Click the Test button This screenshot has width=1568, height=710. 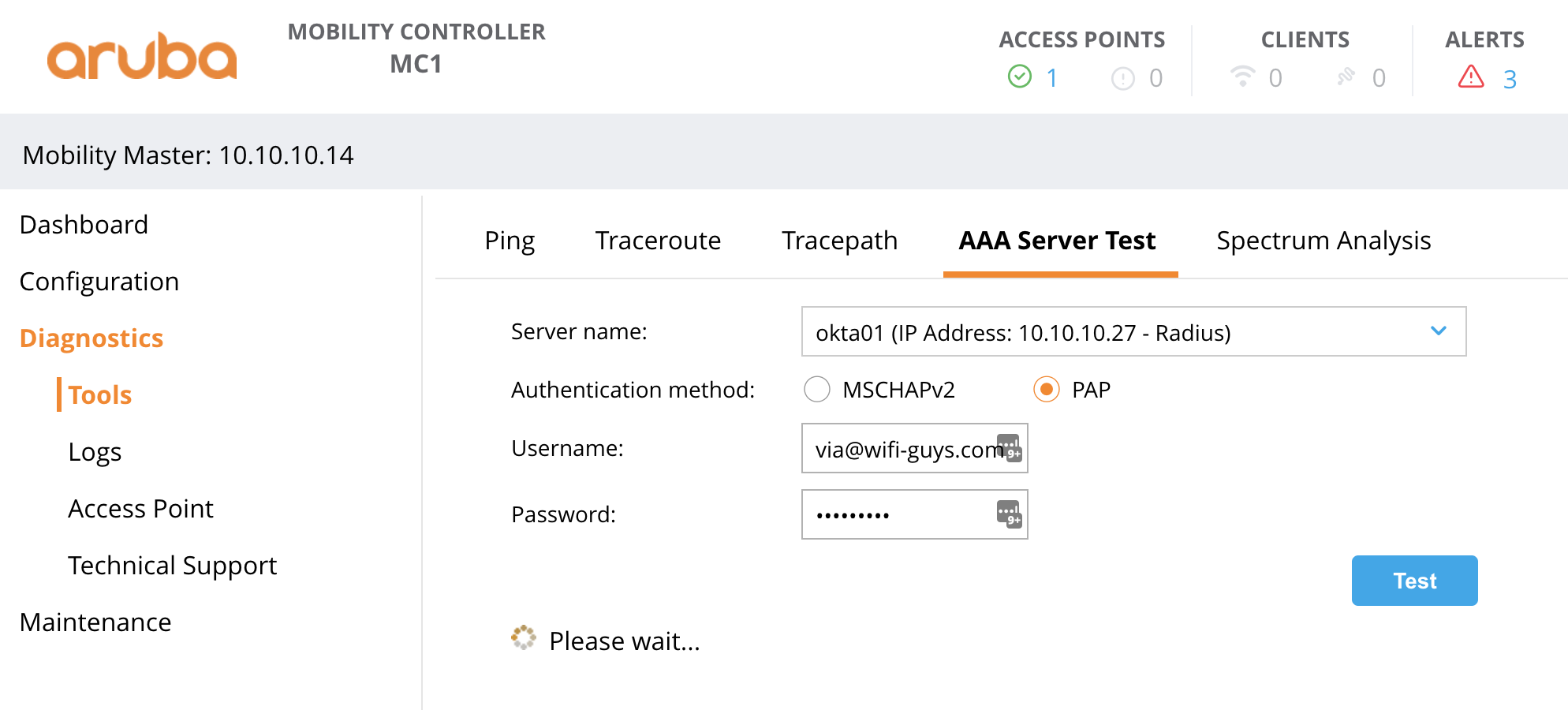point(1414,581)
